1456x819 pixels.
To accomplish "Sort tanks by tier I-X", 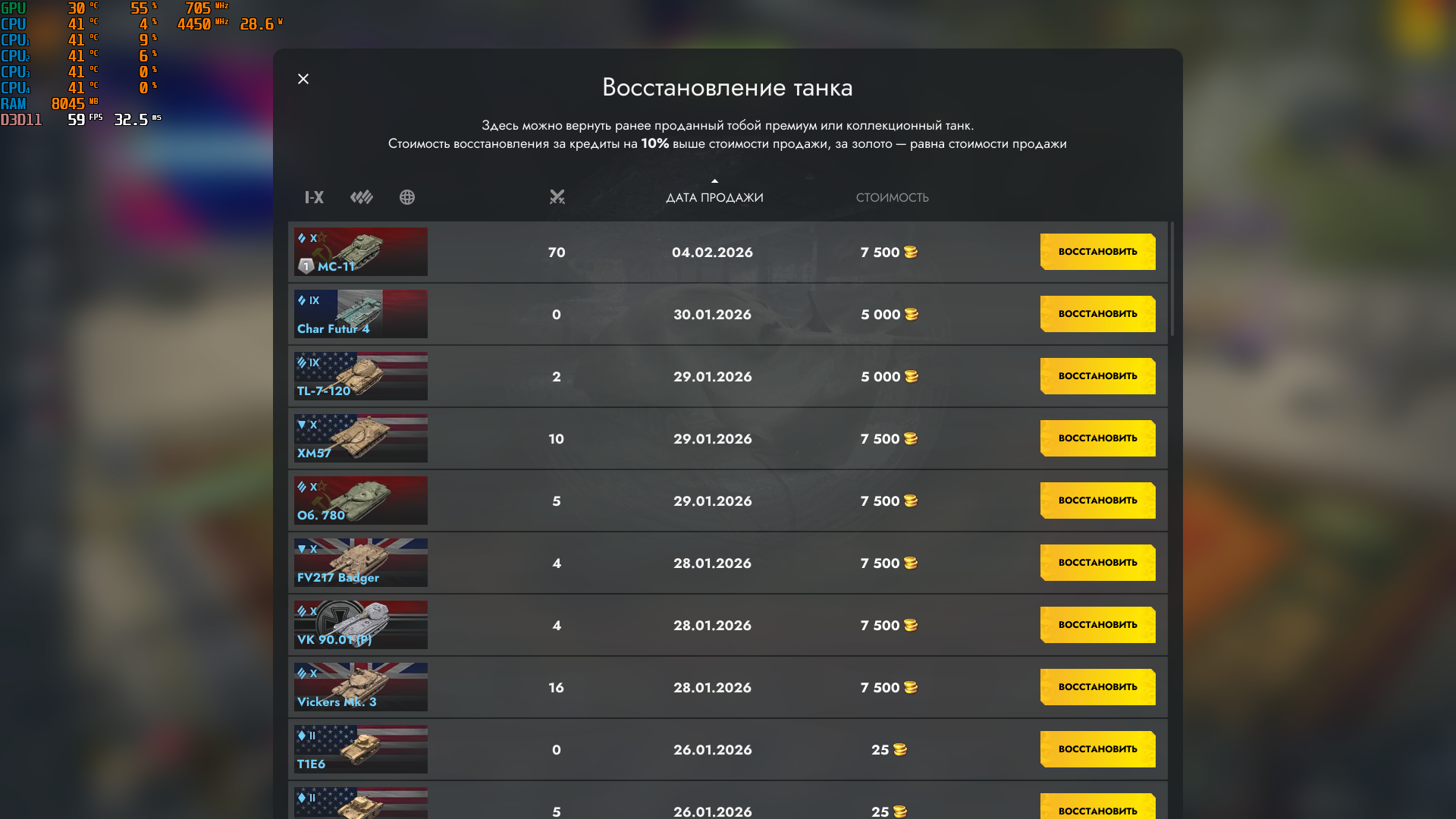I will (x=314, y=197).
